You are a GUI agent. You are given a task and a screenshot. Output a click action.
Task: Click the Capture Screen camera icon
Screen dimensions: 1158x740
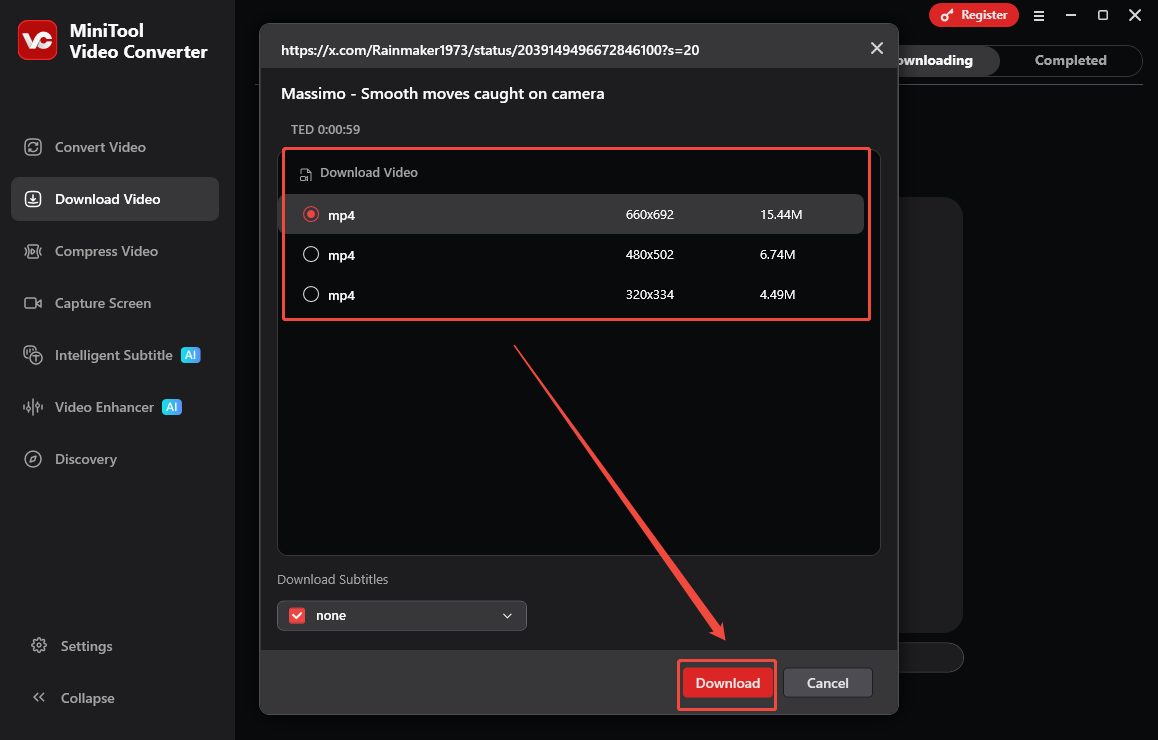click(33, 303)
